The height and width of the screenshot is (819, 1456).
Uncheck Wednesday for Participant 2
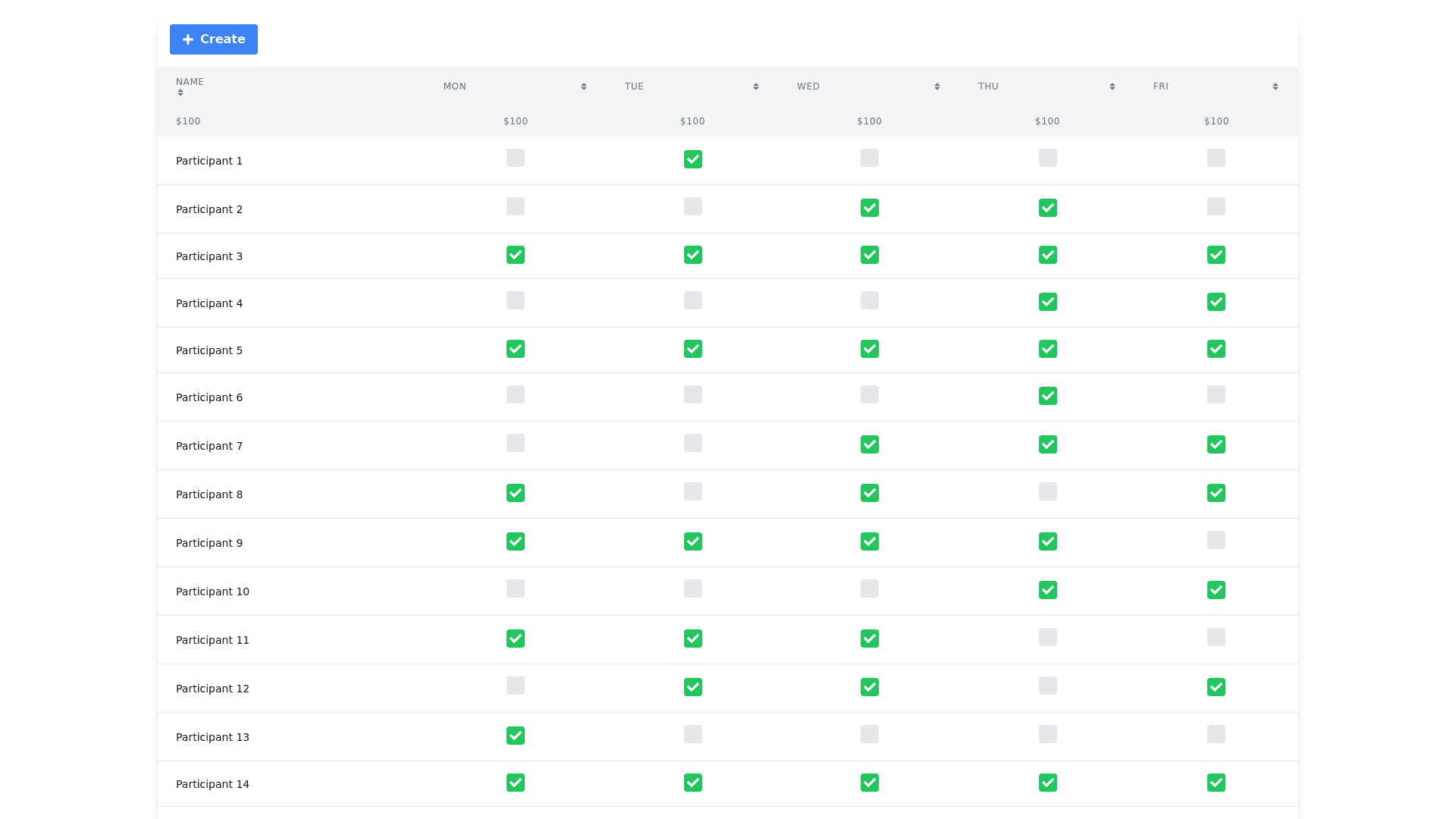(870, 208)
